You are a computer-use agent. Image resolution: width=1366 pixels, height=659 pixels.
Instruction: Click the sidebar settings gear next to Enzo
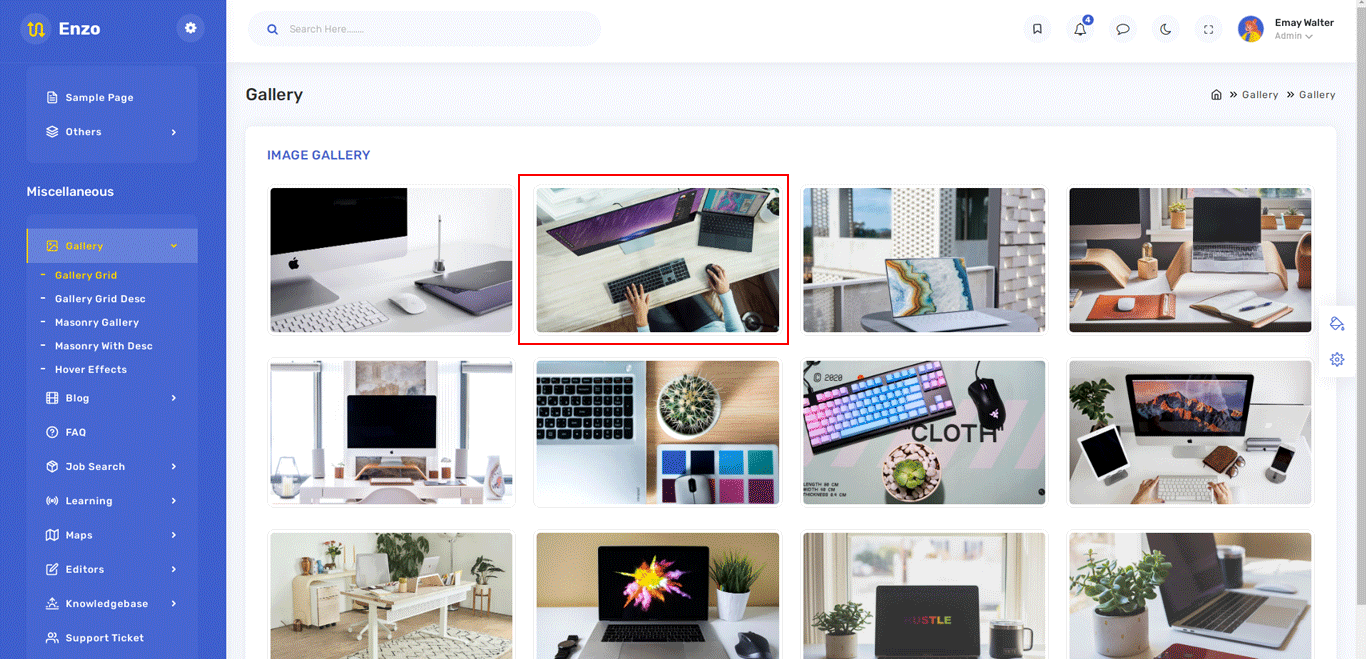[x=190, y=28]
